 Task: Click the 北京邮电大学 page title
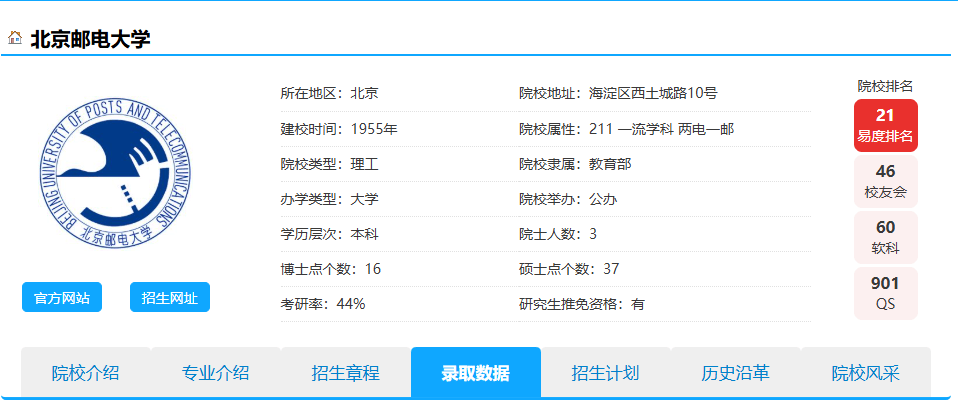(x=90, y=39)
